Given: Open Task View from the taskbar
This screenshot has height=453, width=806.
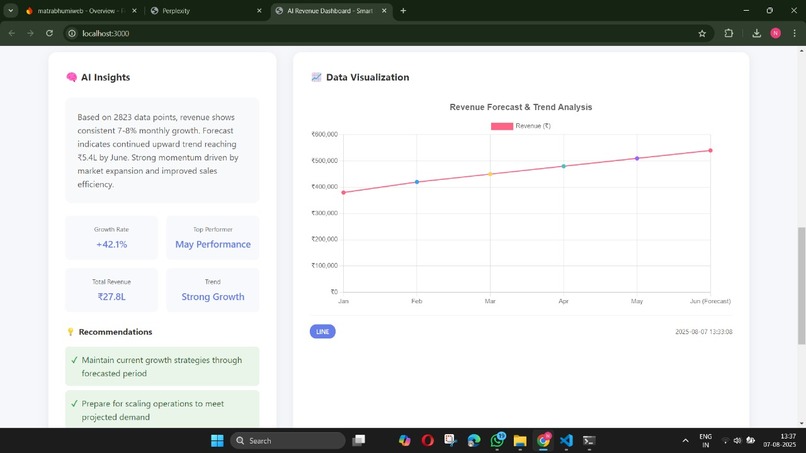Looking at the screenshot, I should click(359, 441).
